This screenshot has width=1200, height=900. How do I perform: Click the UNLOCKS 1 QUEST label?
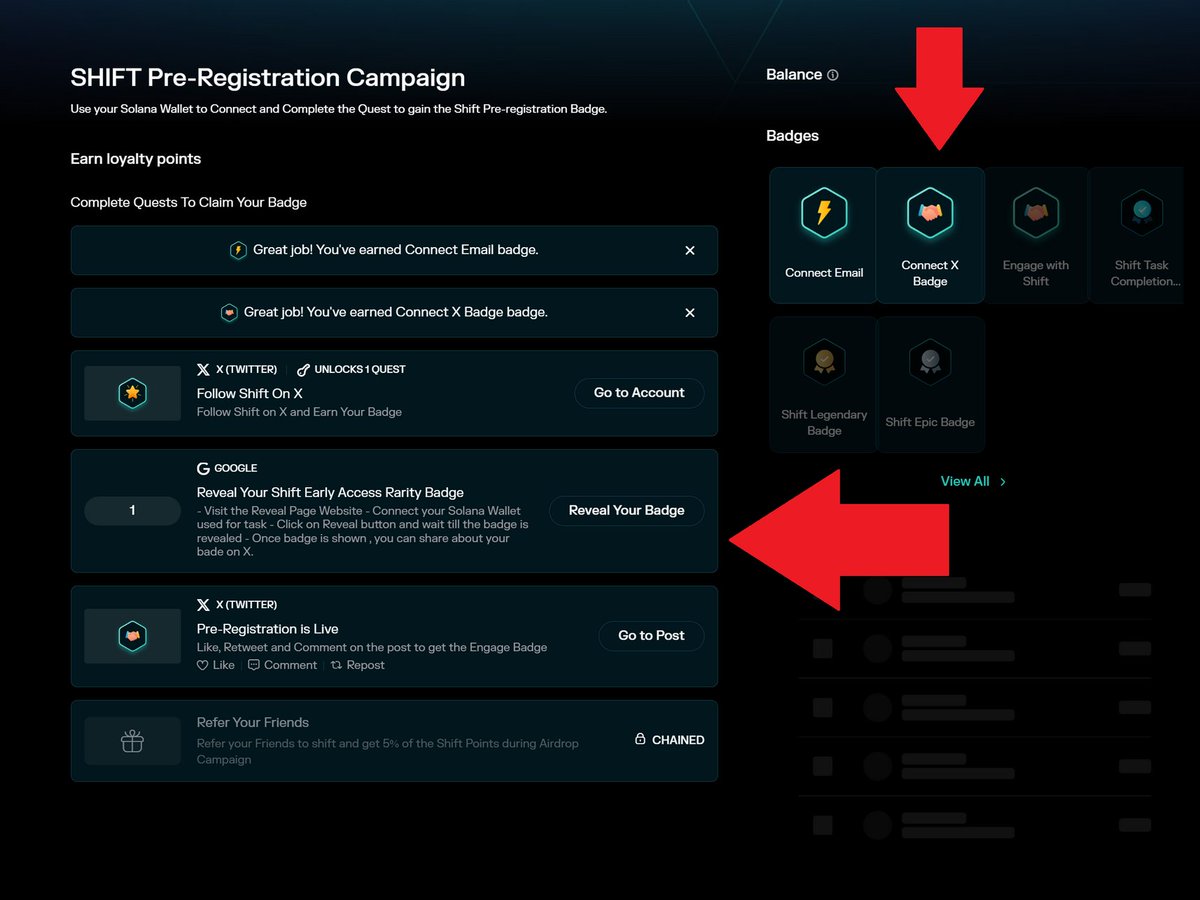(360, 369)
